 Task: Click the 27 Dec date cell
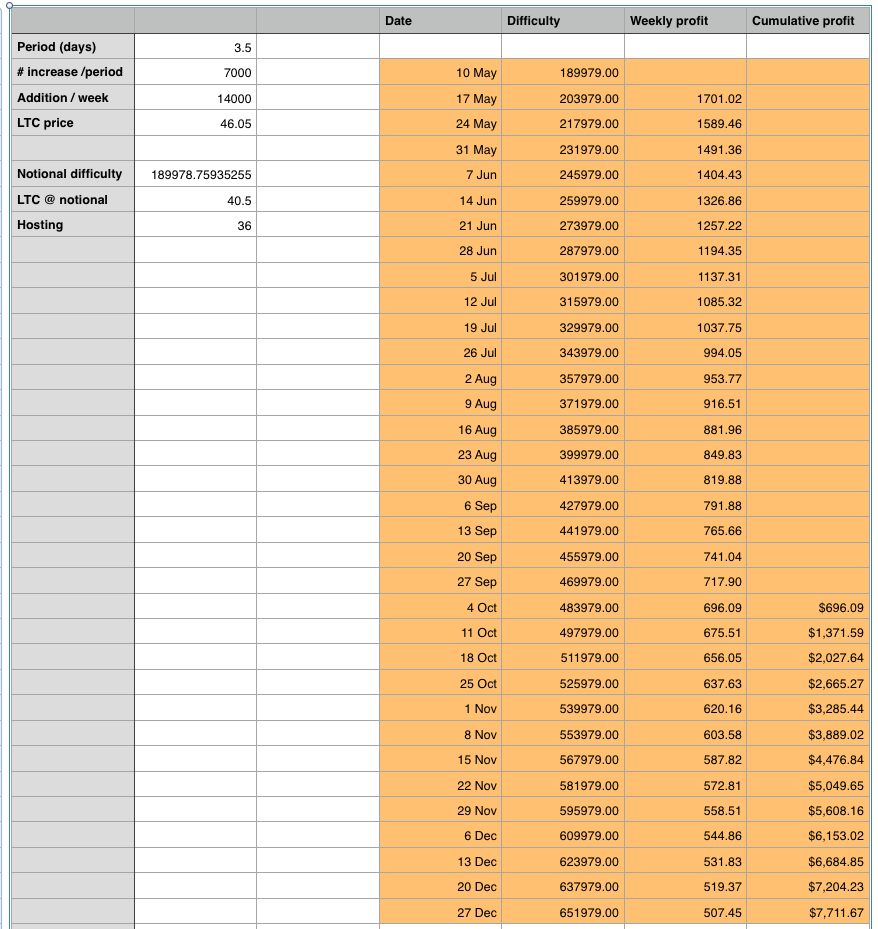440,912
